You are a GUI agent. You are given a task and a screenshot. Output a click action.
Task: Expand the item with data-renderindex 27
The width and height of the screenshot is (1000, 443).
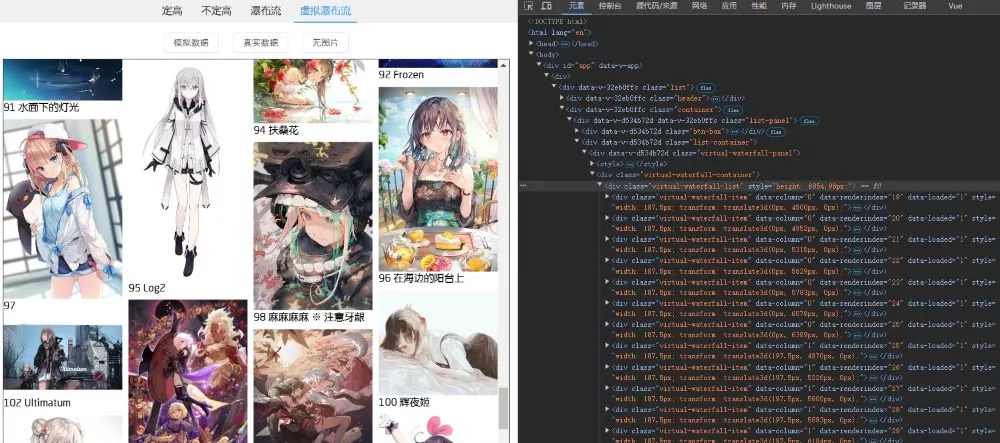[607, 388]
